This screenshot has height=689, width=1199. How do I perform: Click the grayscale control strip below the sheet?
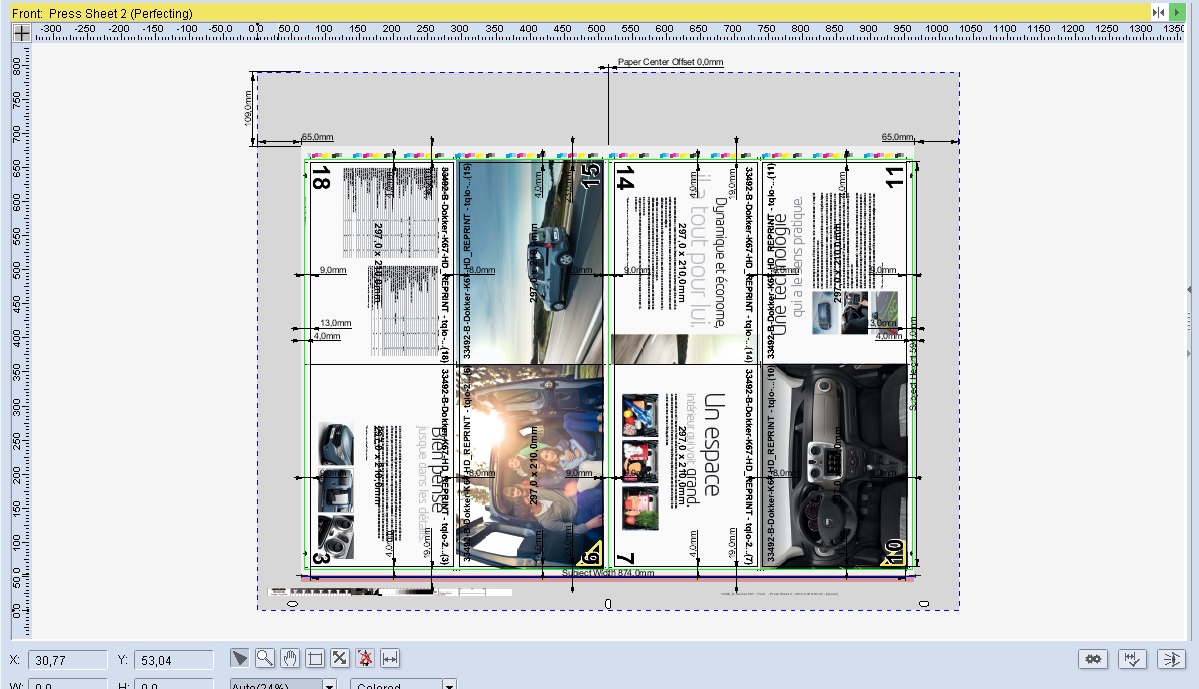pyautogui.click(x=390, y=592)
